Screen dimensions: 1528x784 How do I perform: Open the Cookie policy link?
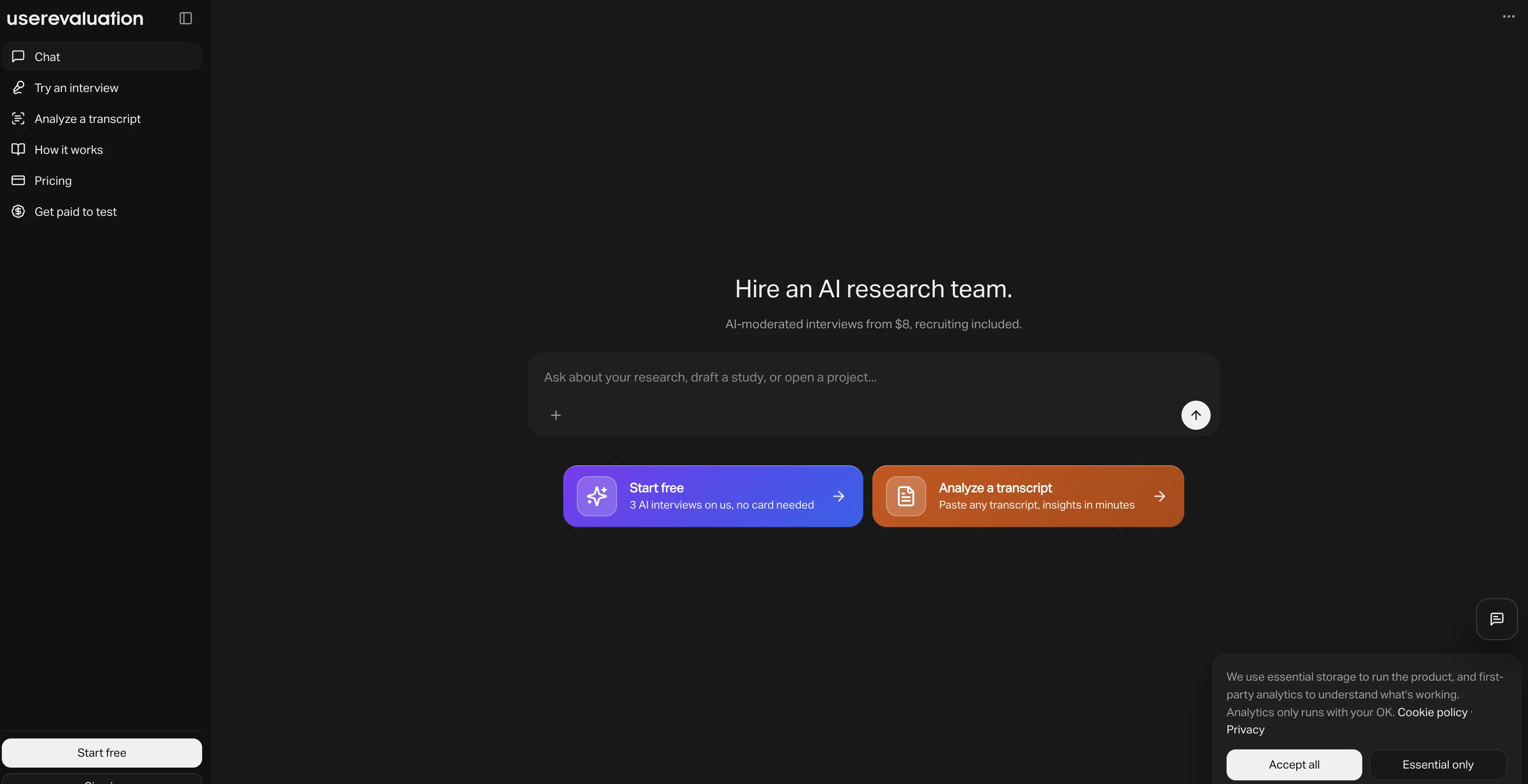coord(1432,712)
